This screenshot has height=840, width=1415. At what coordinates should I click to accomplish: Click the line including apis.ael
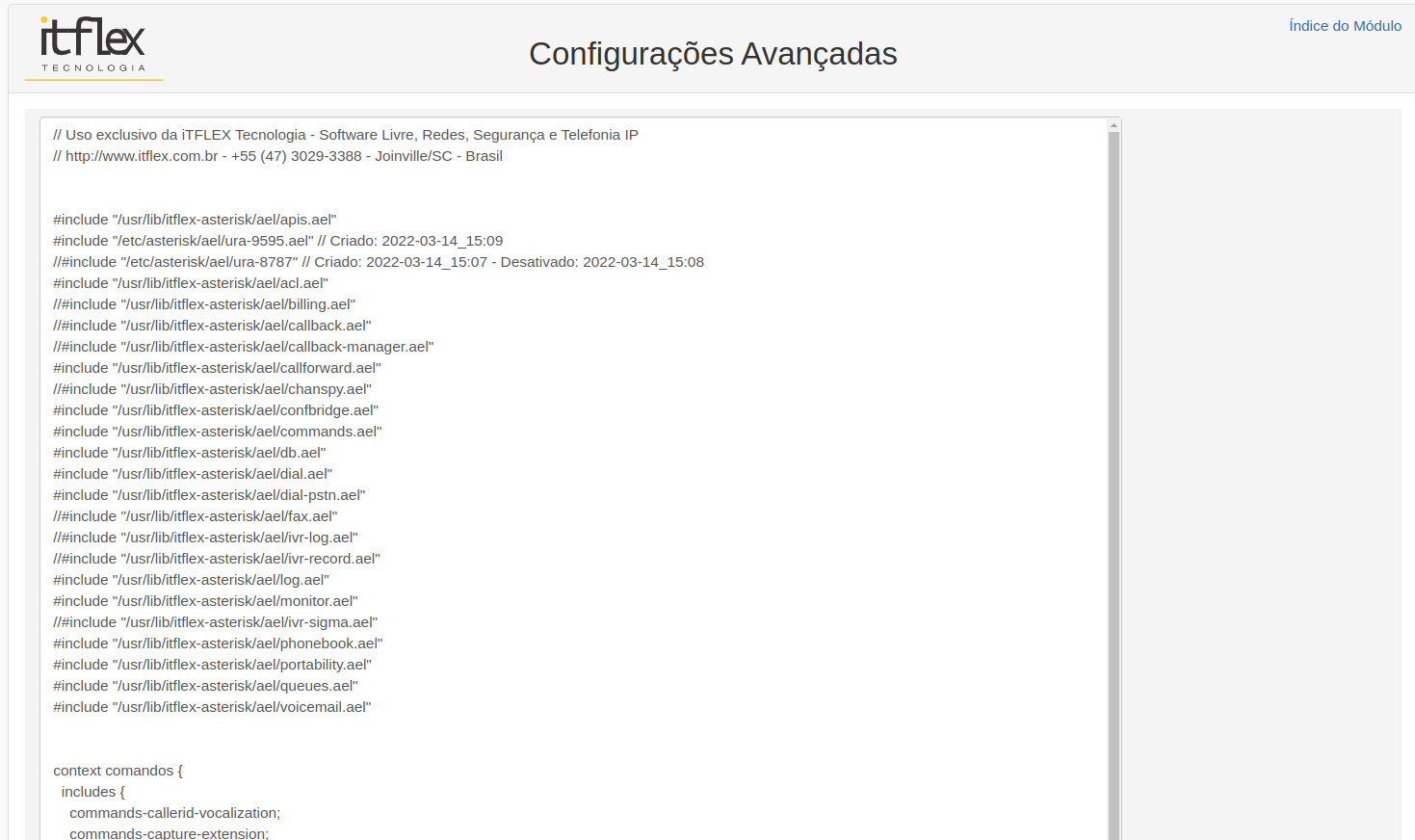195,220
